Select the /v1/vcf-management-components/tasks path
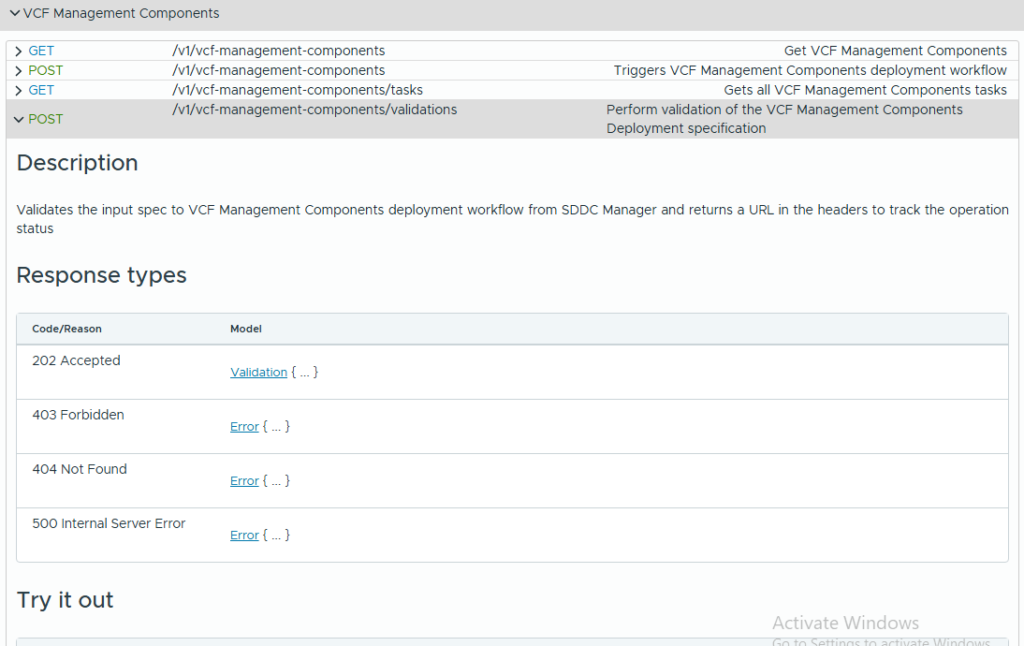Viewport: 1024px width, 646px height. pos(297,91)
